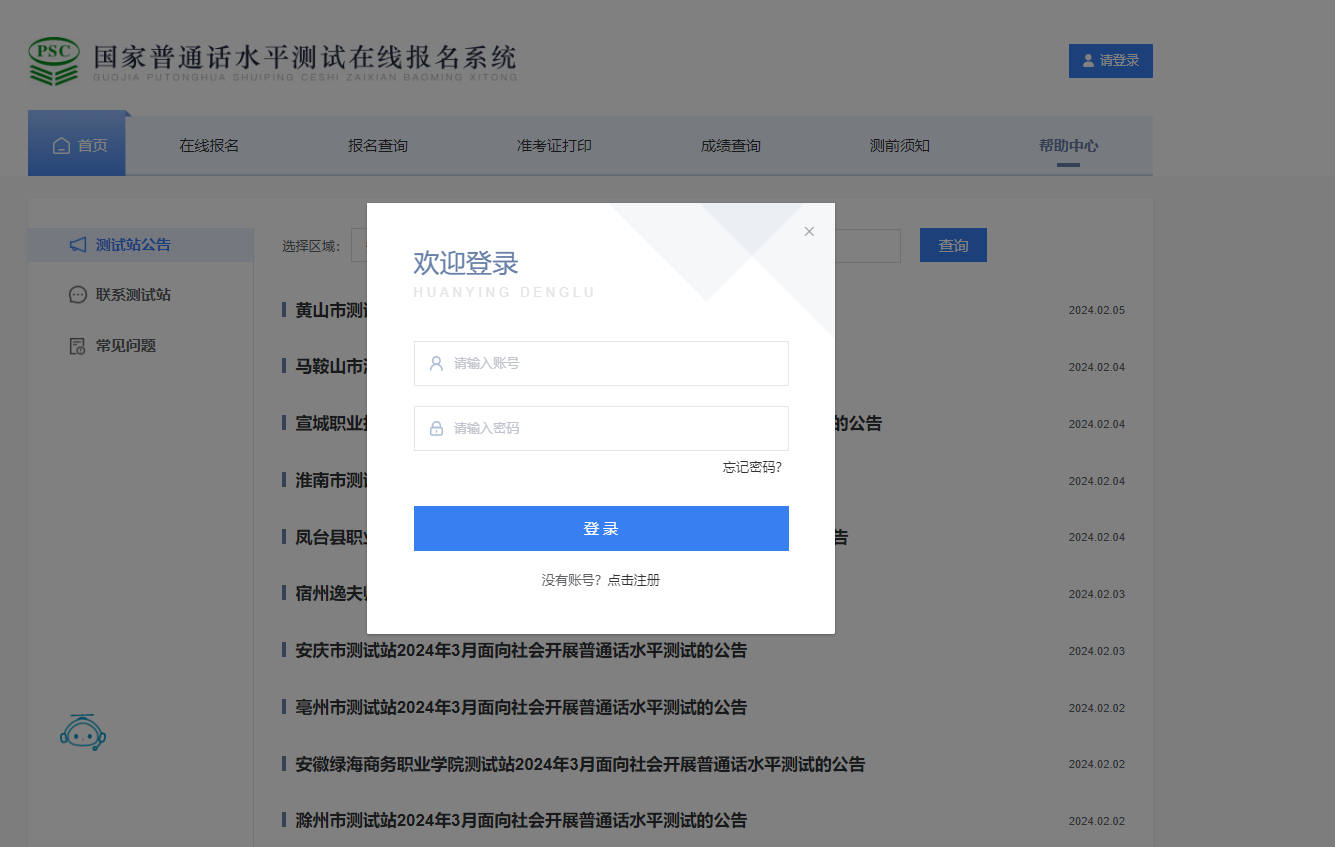The image size is (1335, 847).
Task: Click the 查询 search button
Action: (x=953, y=245)
